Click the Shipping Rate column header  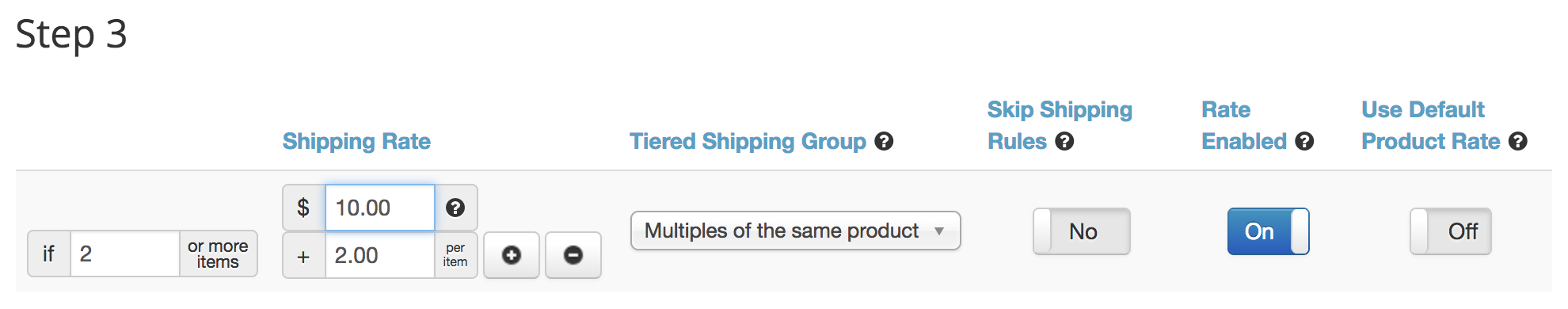[356, 142]
